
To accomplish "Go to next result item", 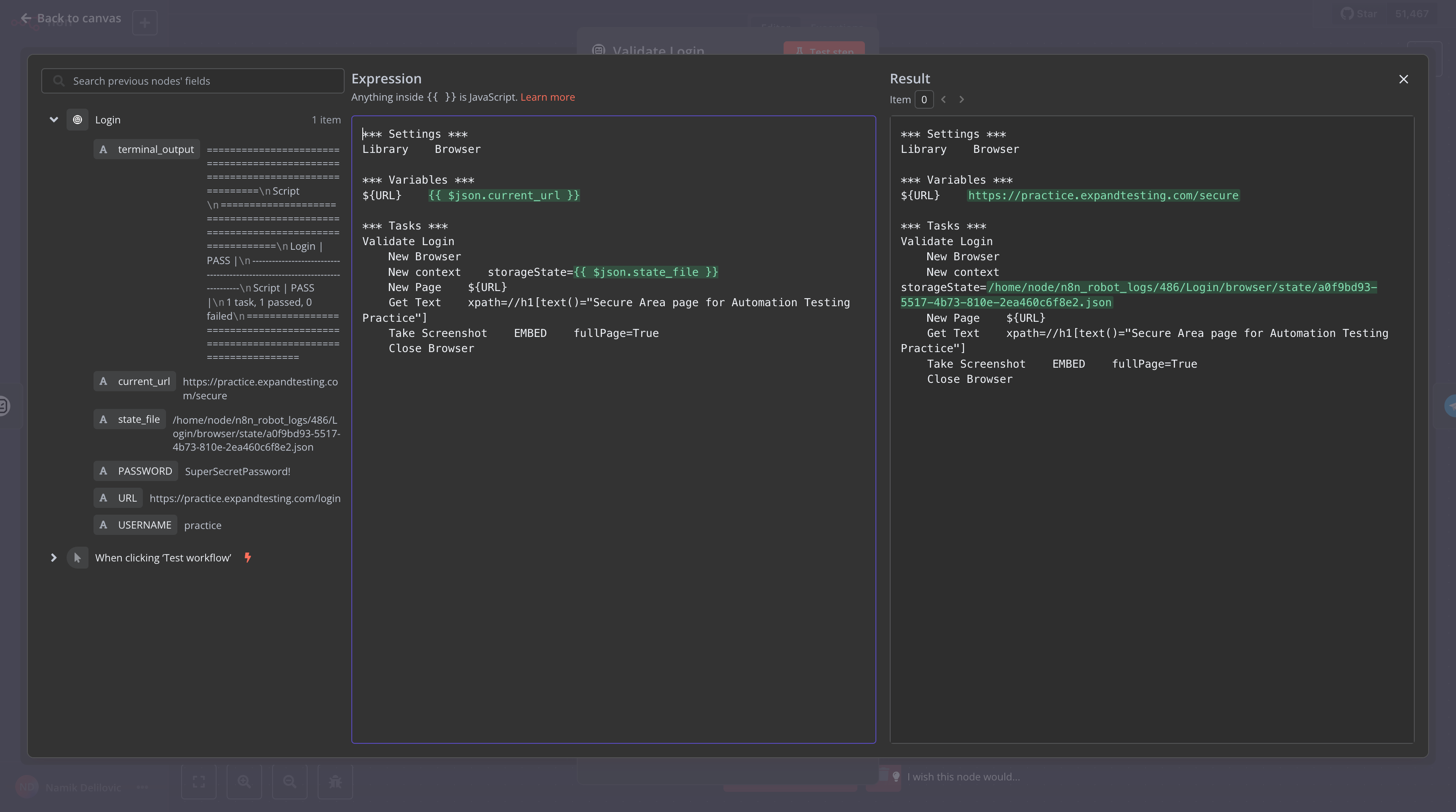I will click(x=961, y=99).
